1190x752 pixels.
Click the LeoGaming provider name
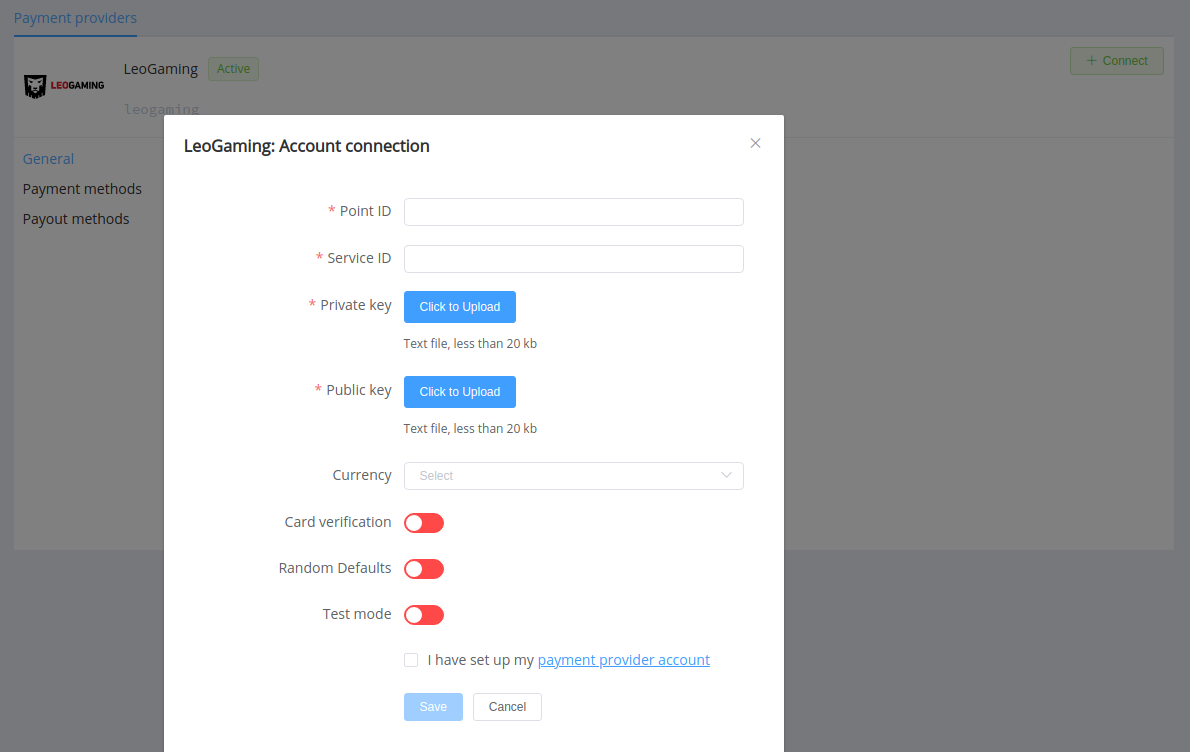click(161, 69)
